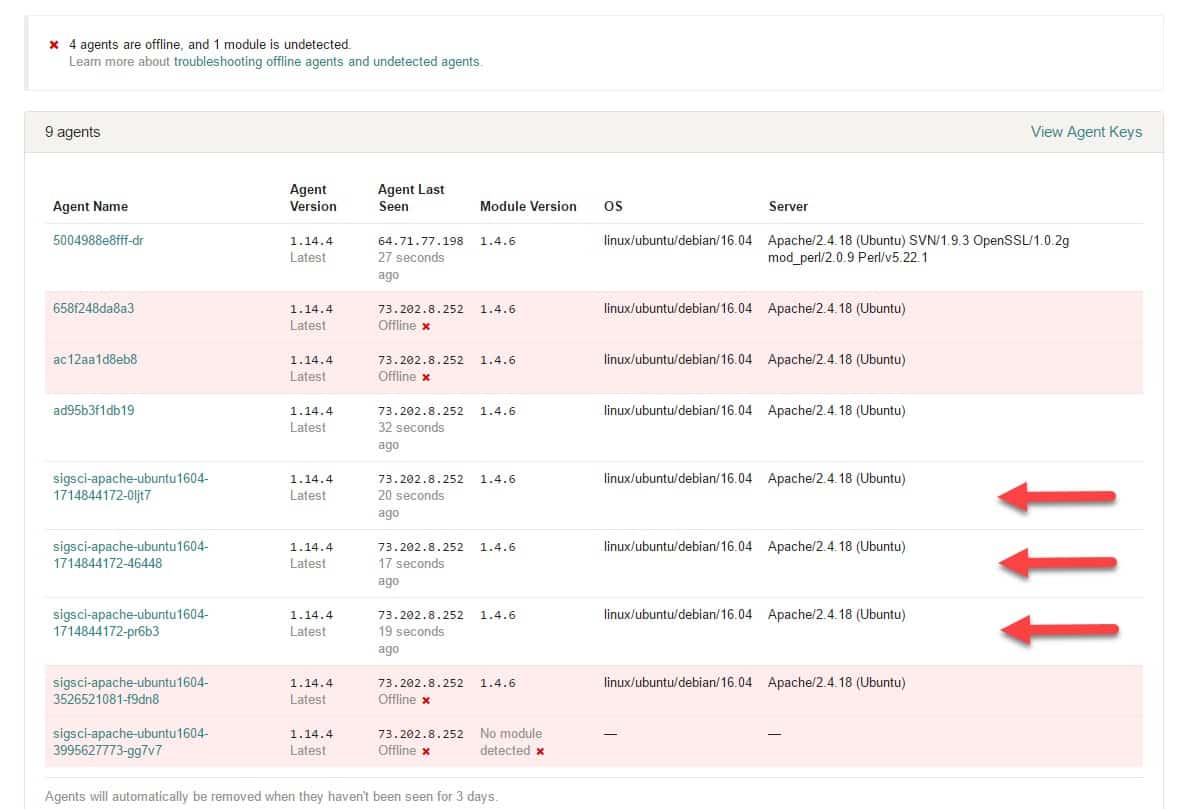Open agent ad95b3f1db19
1180x809 pixels.
click(93, 411)
